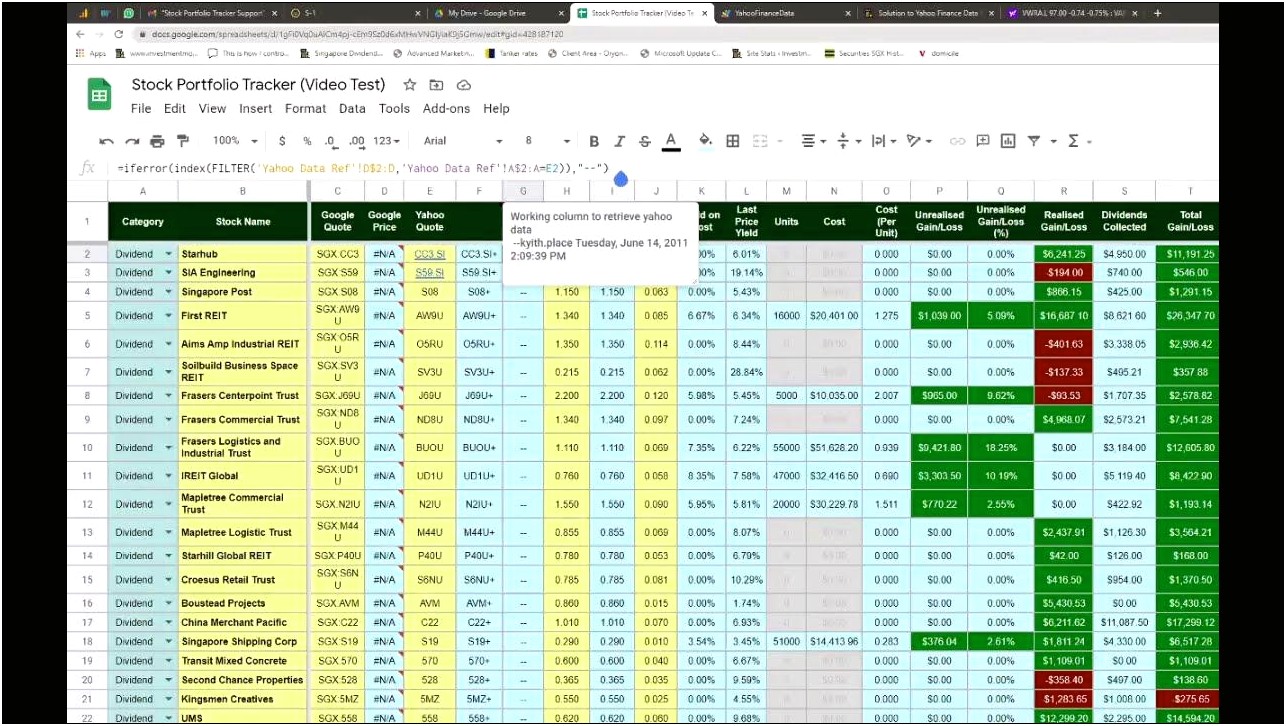Screen dimensions: 1286x726
Task: Open the Tanker rates bookmark
Action: coord(511,53)
